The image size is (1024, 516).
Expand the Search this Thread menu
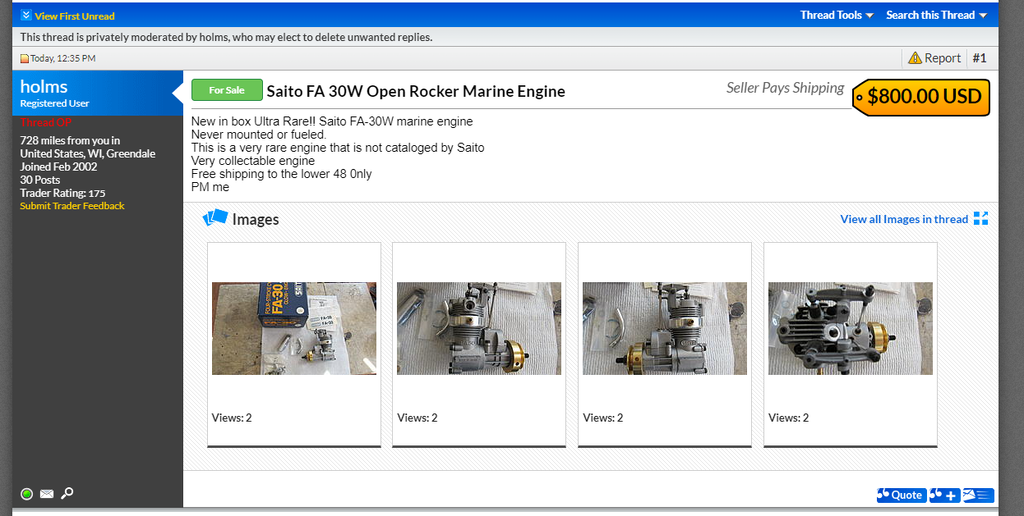pyautogui.click(x=936, y=15)
